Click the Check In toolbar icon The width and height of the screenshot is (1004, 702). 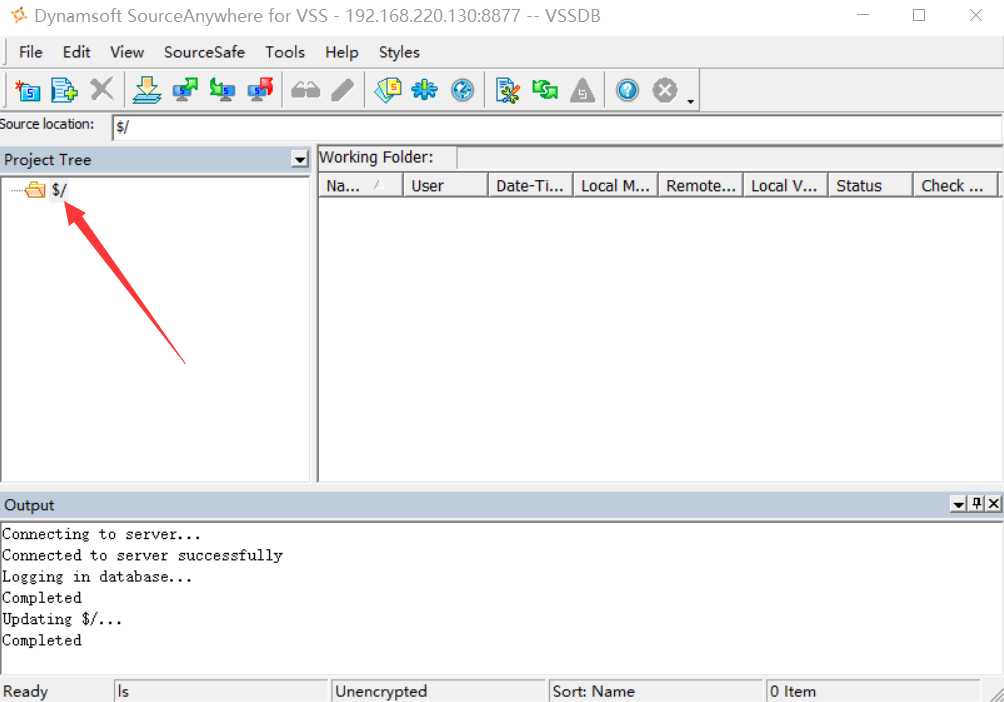point(222,90)
